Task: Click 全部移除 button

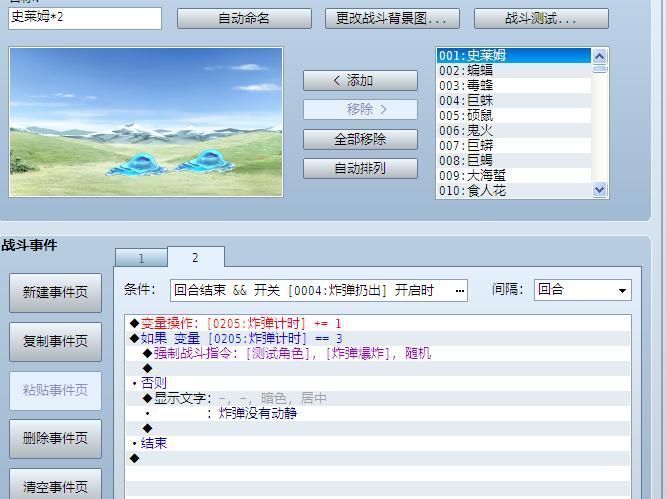Action: coord(360,139)
